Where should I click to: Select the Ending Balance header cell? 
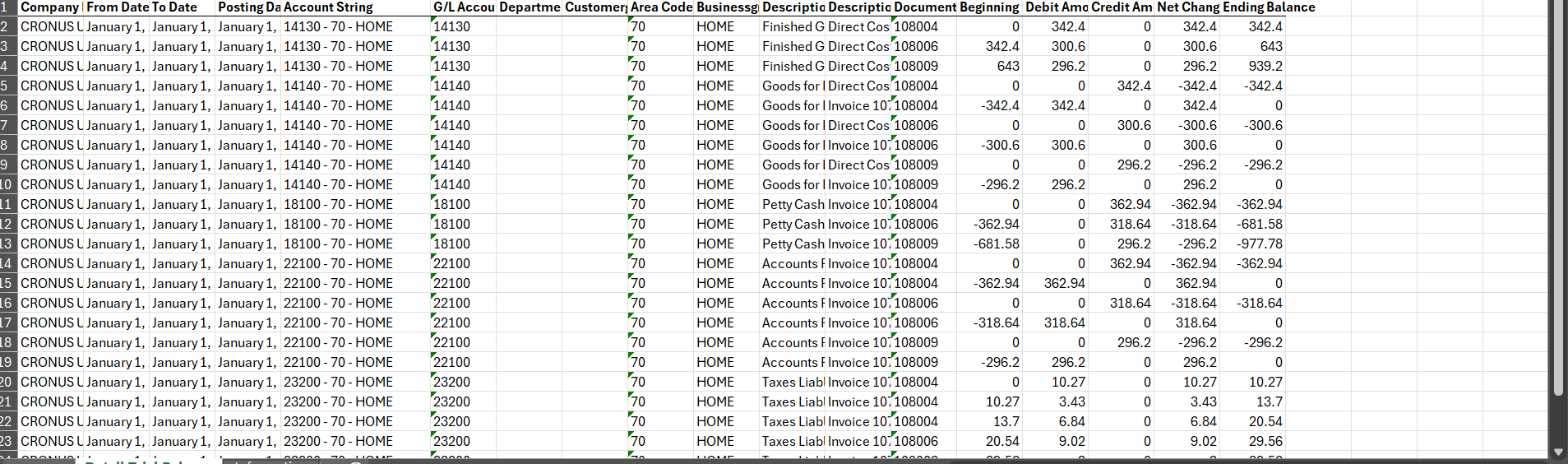coord(1253,7)
